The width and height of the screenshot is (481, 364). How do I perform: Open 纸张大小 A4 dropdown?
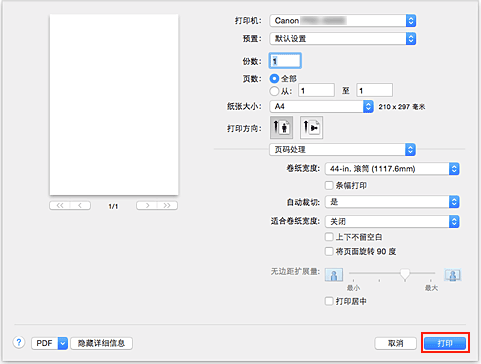coord(321,107)
